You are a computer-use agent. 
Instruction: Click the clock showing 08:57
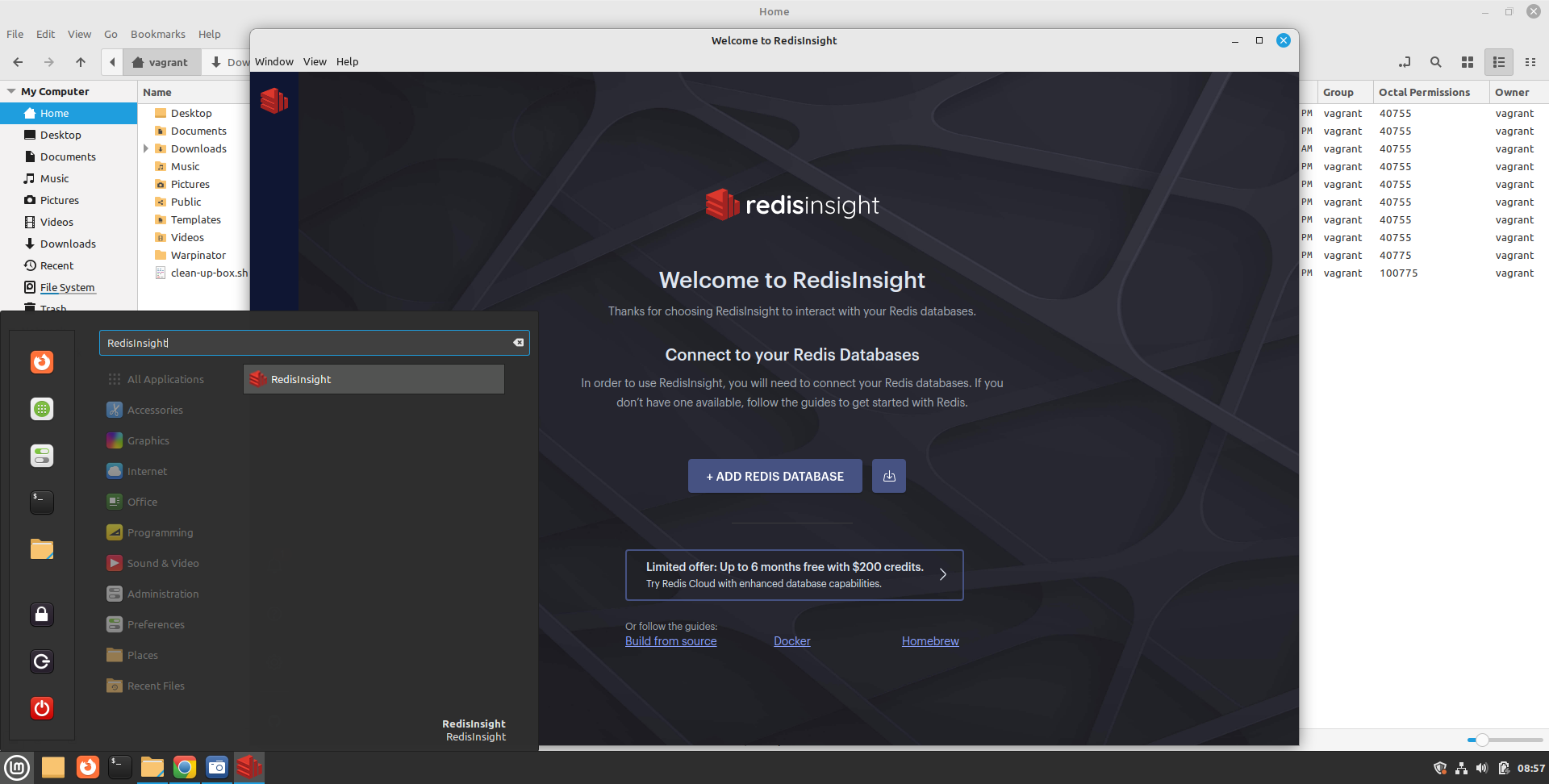1530,768
